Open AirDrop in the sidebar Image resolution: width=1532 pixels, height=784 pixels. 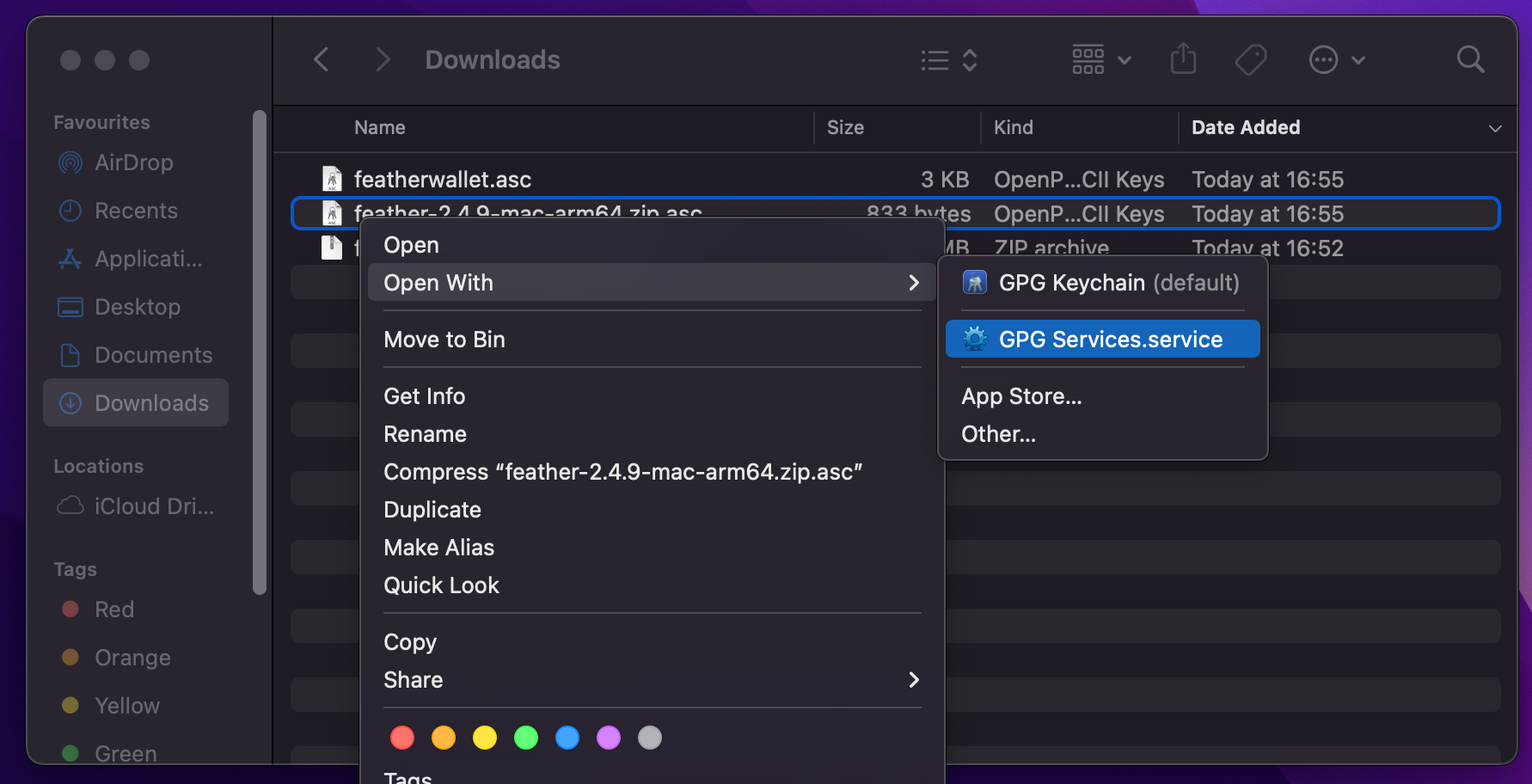click(135, 162)
